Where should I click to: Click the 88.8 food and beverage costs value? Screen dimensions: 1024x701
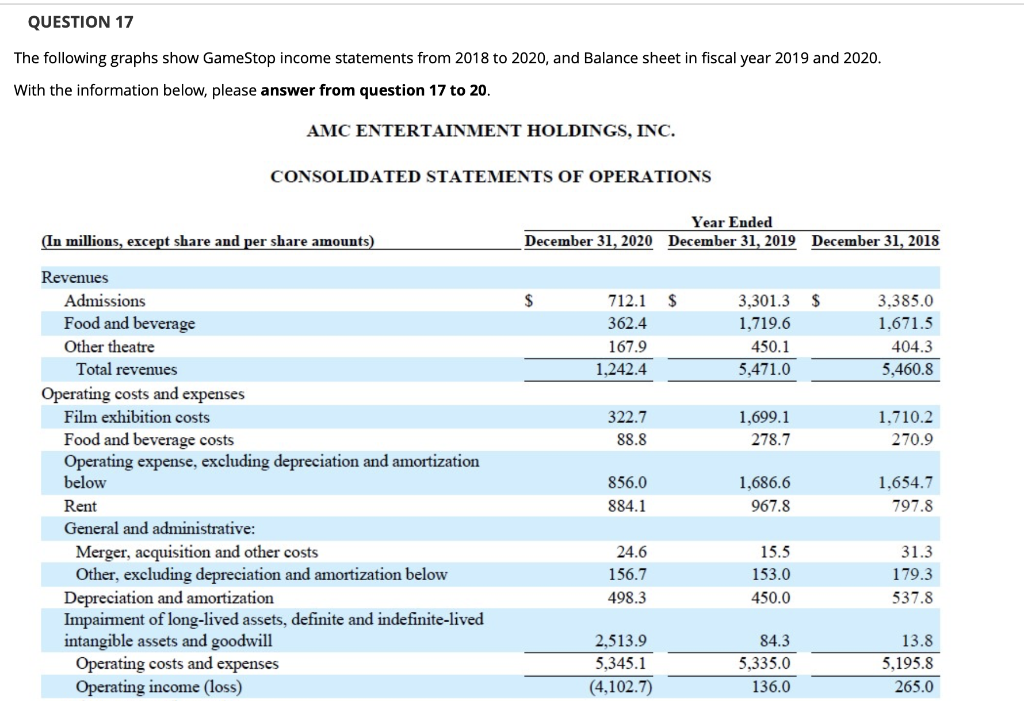tap(632, 439)
